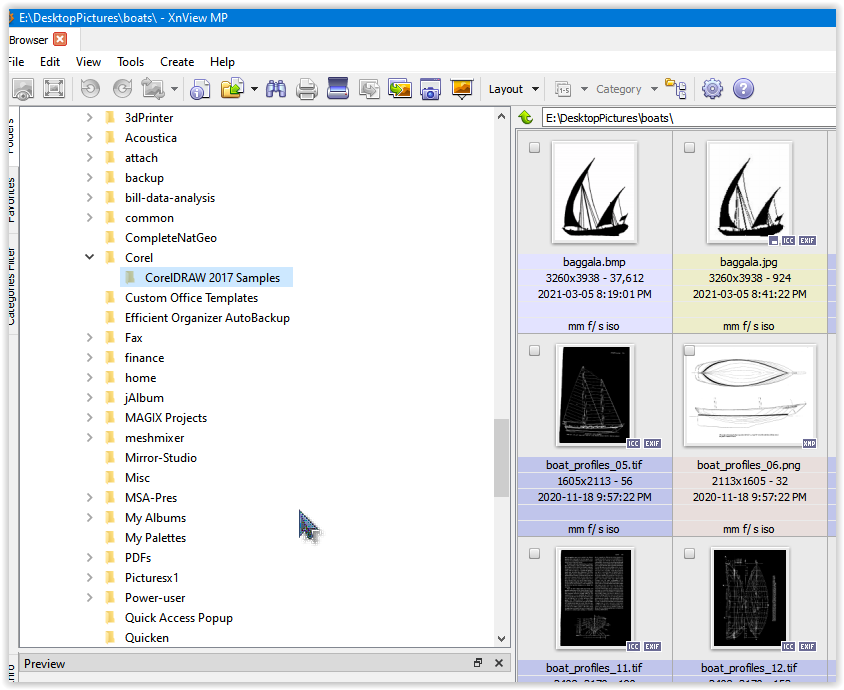Screen dimensions: 844x690
Task: Click the Print icon in toolbar
Action: (x=307, y=89)
